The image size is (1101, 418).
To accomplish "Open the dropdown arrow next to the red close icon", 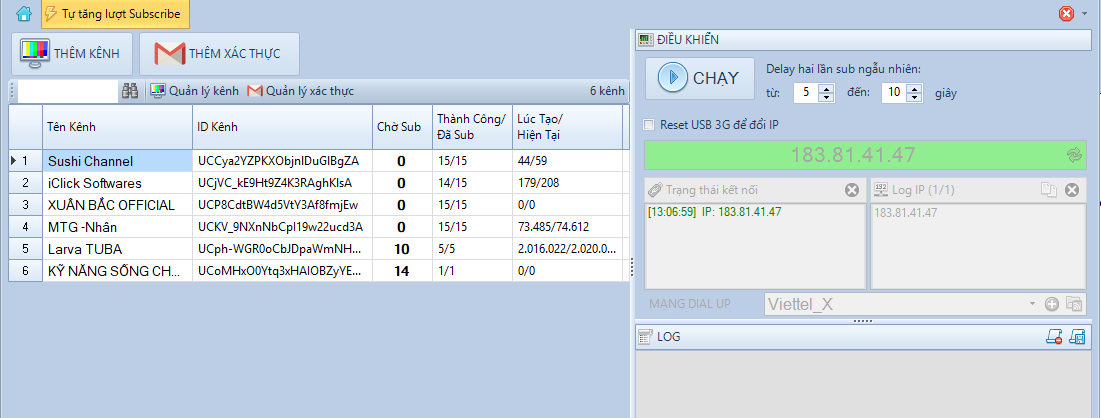I will tap(1084, 14).
